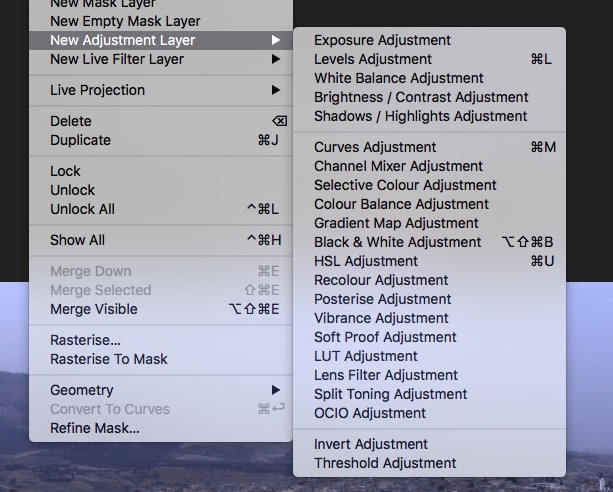The width and height of the screenshot is (613, 492).
Task: Open Refine Mask...
Action: click(161, 428)
